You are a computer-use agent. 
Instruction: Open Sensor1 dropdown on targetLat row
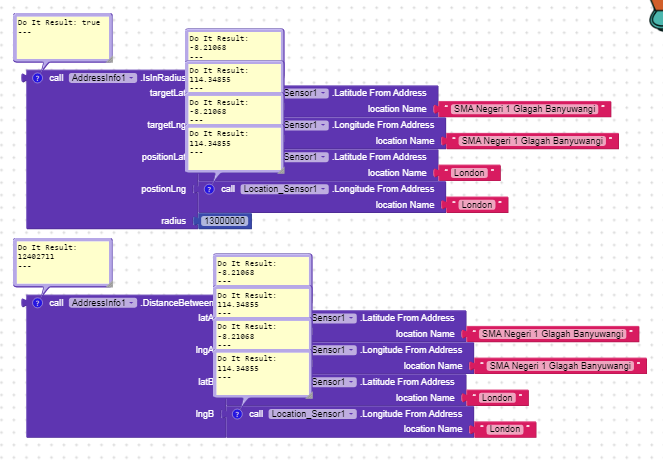(306, 93)
